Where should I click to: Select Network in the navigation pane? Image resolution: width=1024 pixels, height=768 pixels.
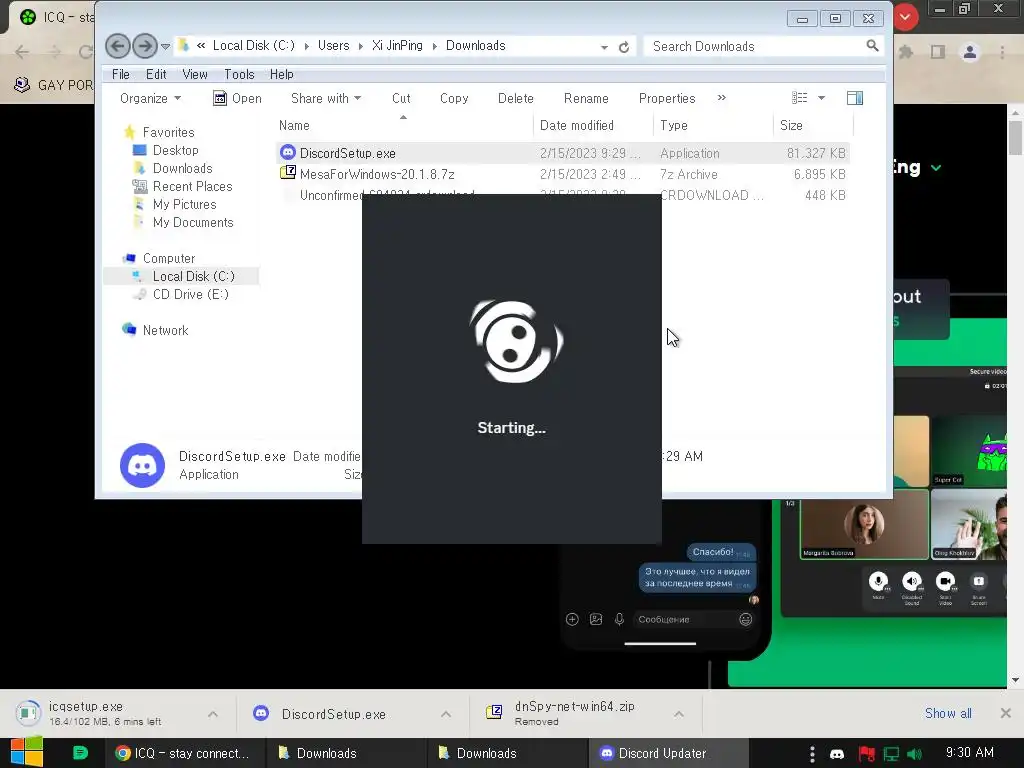click(x=165, y=330)
